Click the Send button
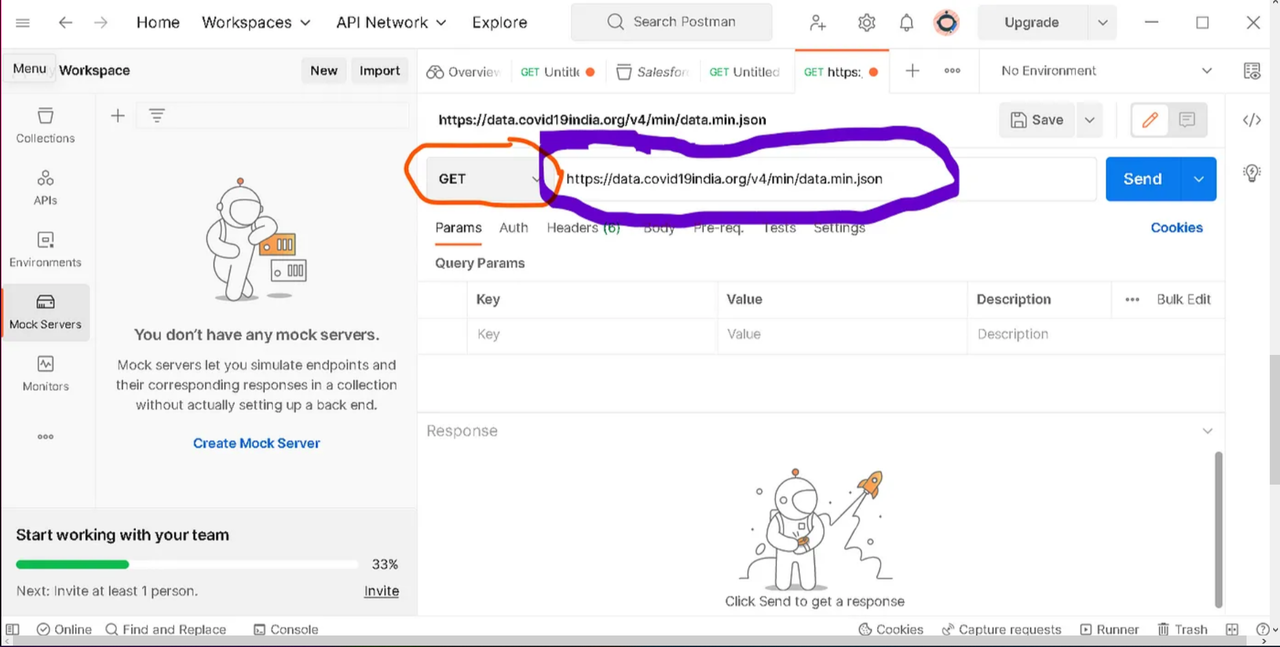 click(x=1143, y=179)
